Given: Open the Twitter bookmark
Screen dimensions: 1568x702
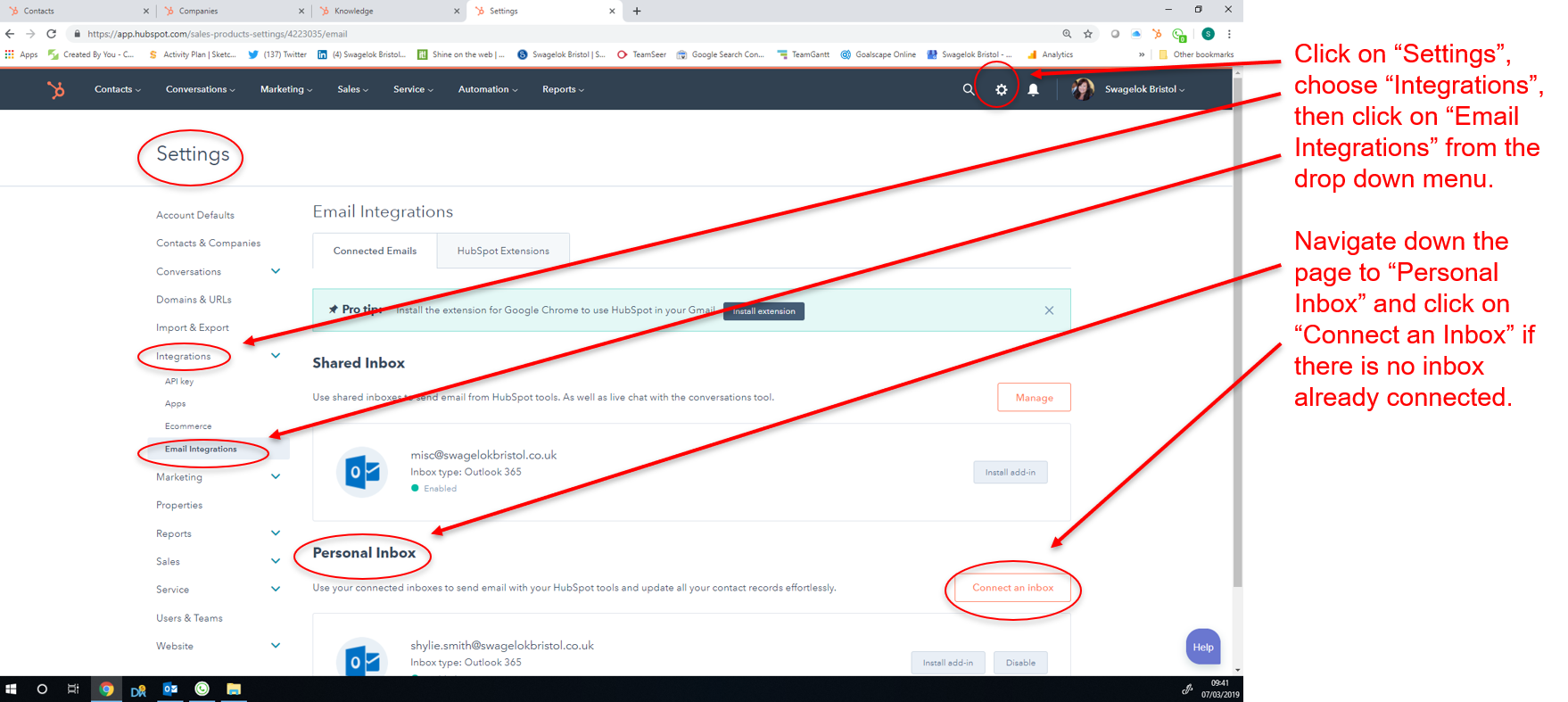Looking at the screenshot, I should click(277, 54).
